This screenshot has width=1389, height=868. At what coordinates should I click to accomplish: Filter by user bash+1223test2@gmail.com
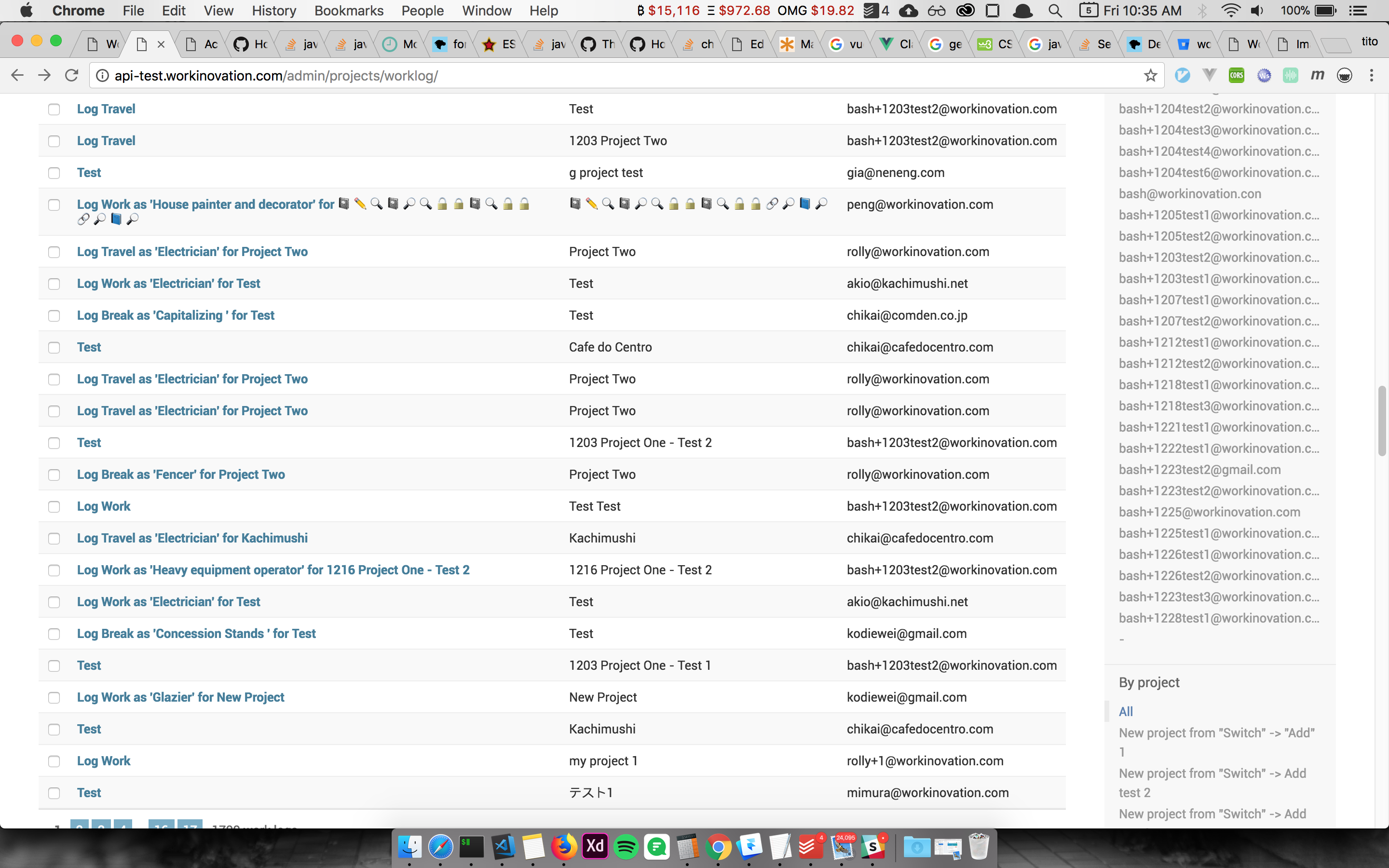click(1199, 469)
